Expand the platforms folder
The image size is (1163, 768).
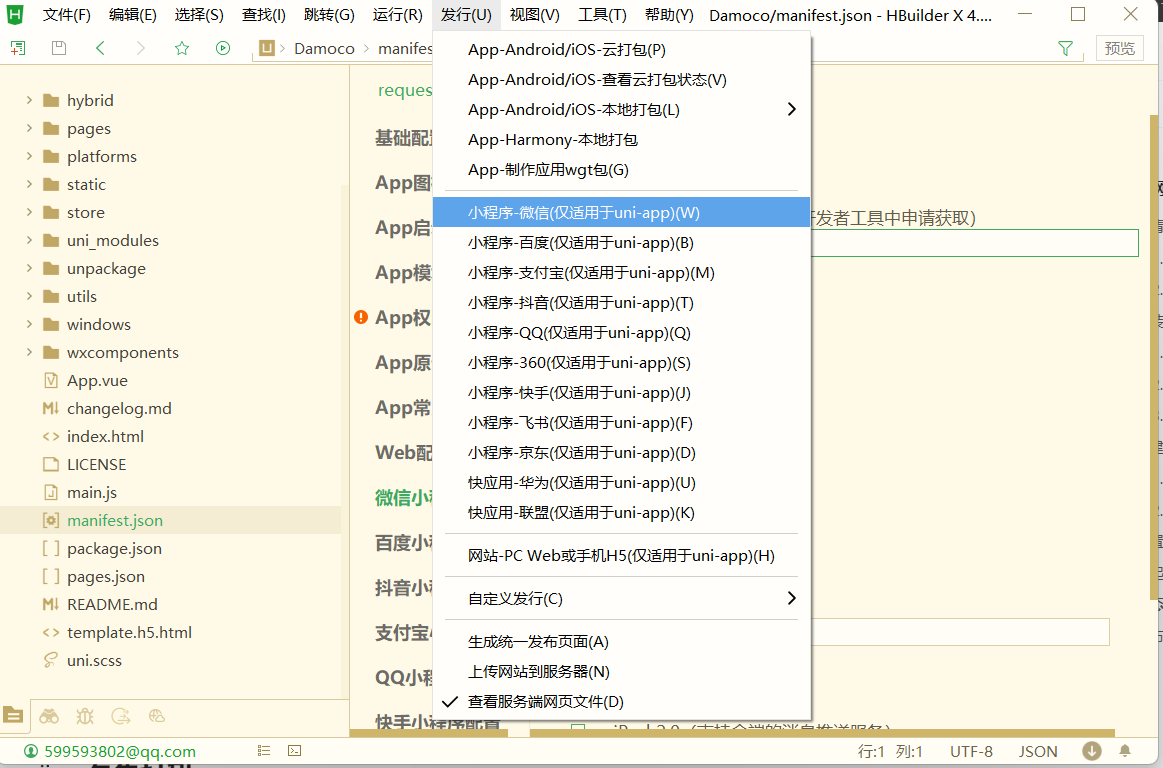pyautogui.click(x=29, y=156)
